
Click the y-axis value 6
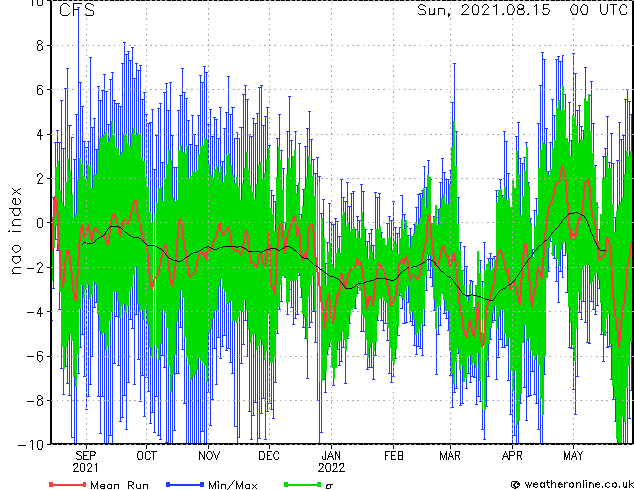click(x=40, y=90)
